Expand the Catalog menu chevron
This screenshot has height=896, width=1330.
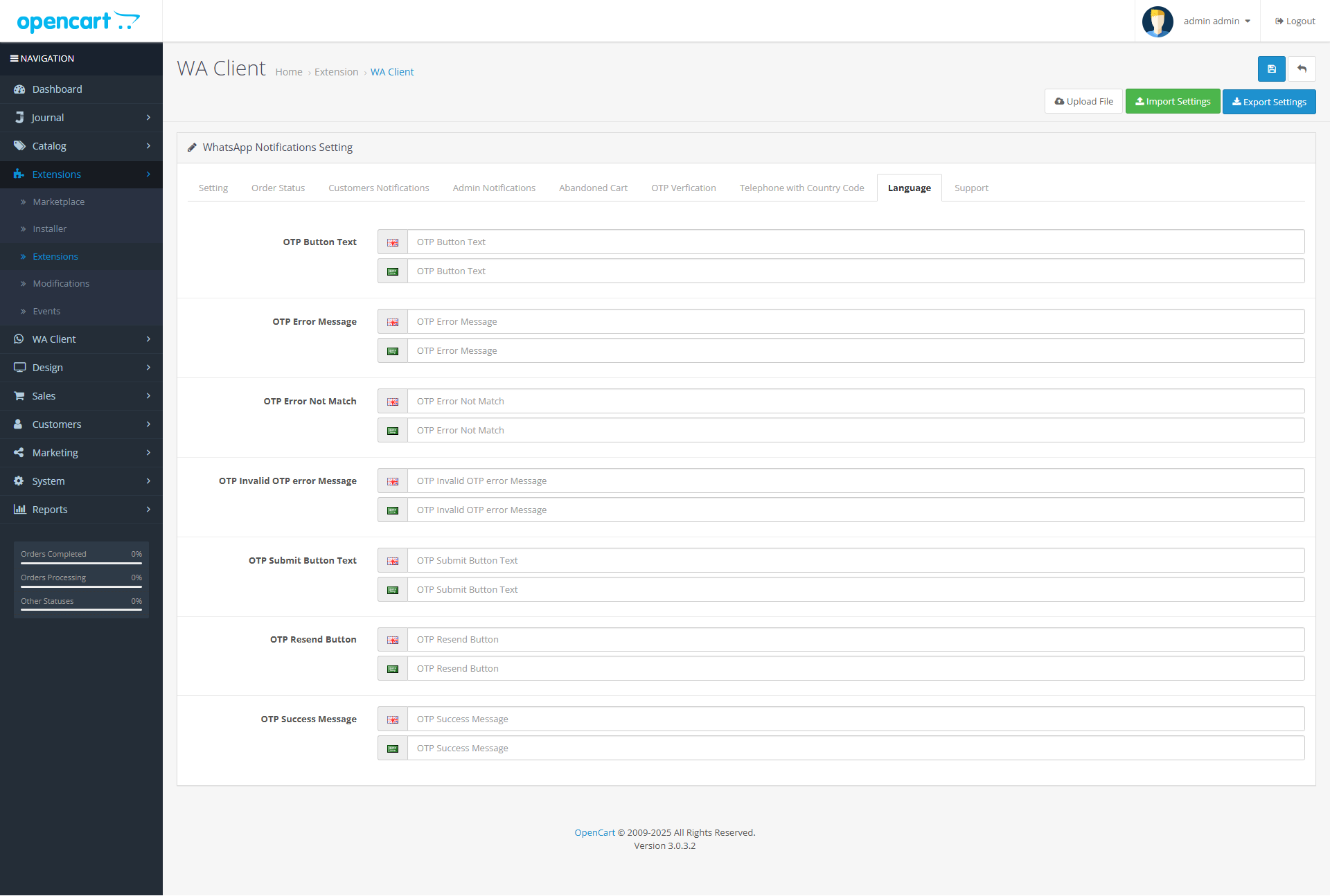click(148, 146)
